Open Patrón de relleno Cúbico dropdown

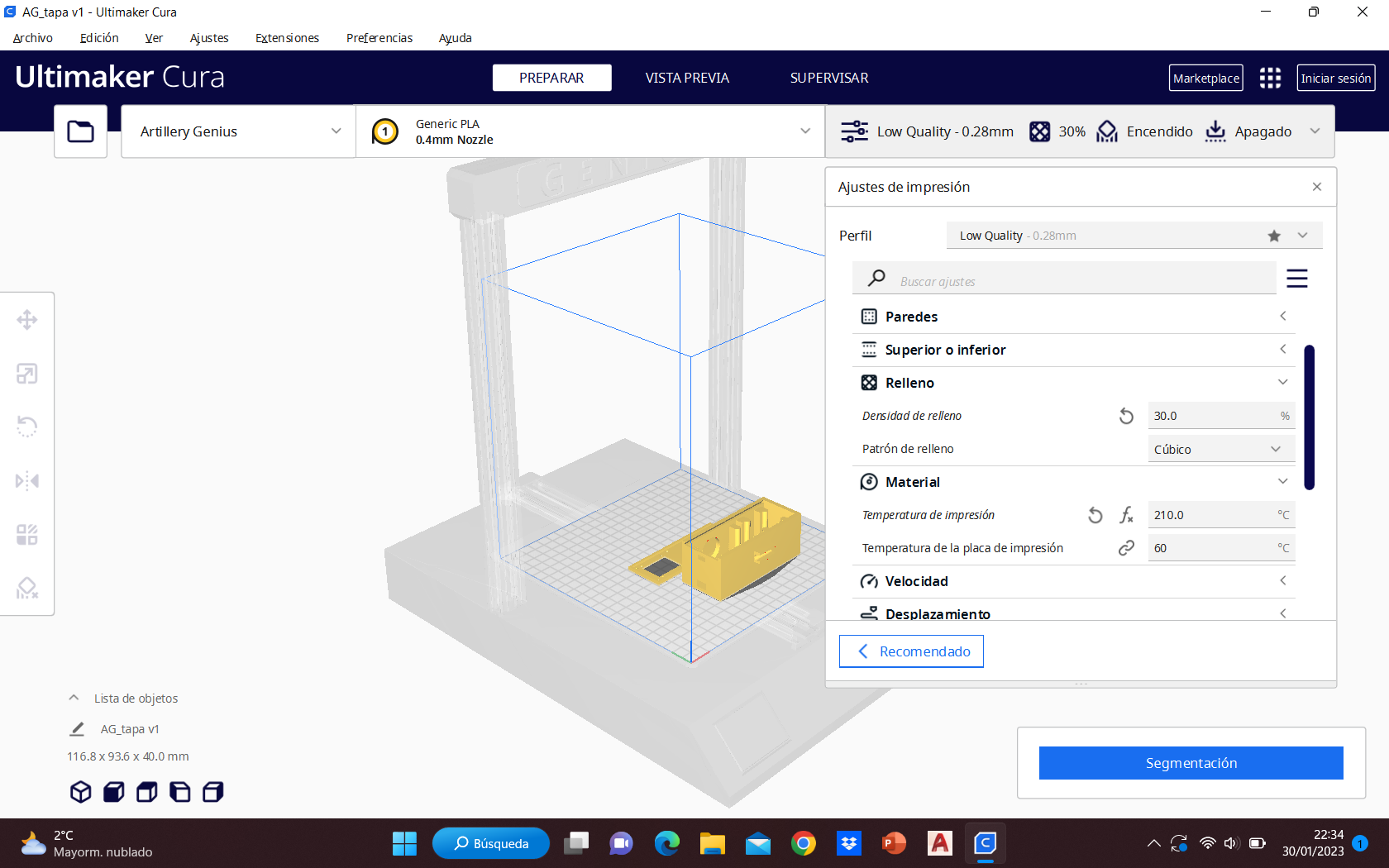tap(1221, 449)
